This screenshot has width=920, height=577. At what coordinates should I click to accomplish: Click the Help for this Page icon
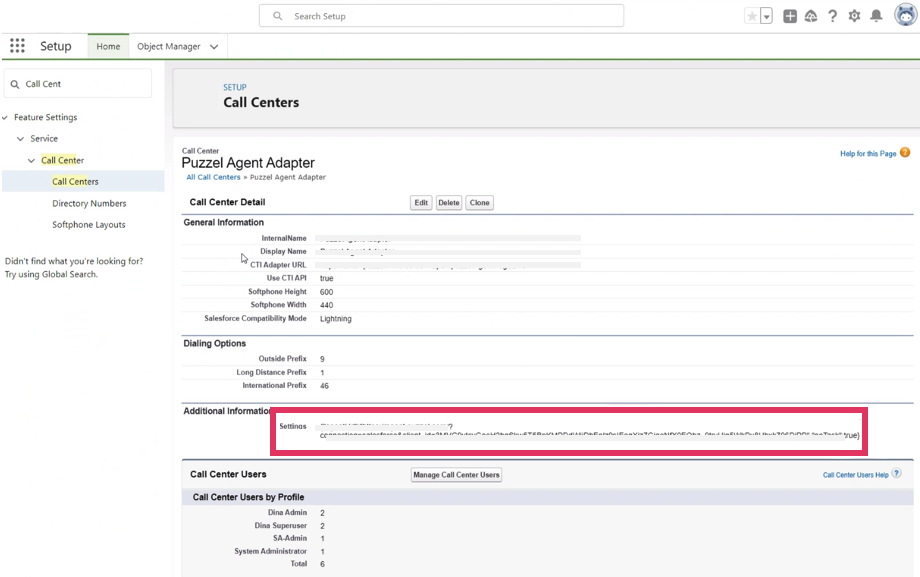905,153
